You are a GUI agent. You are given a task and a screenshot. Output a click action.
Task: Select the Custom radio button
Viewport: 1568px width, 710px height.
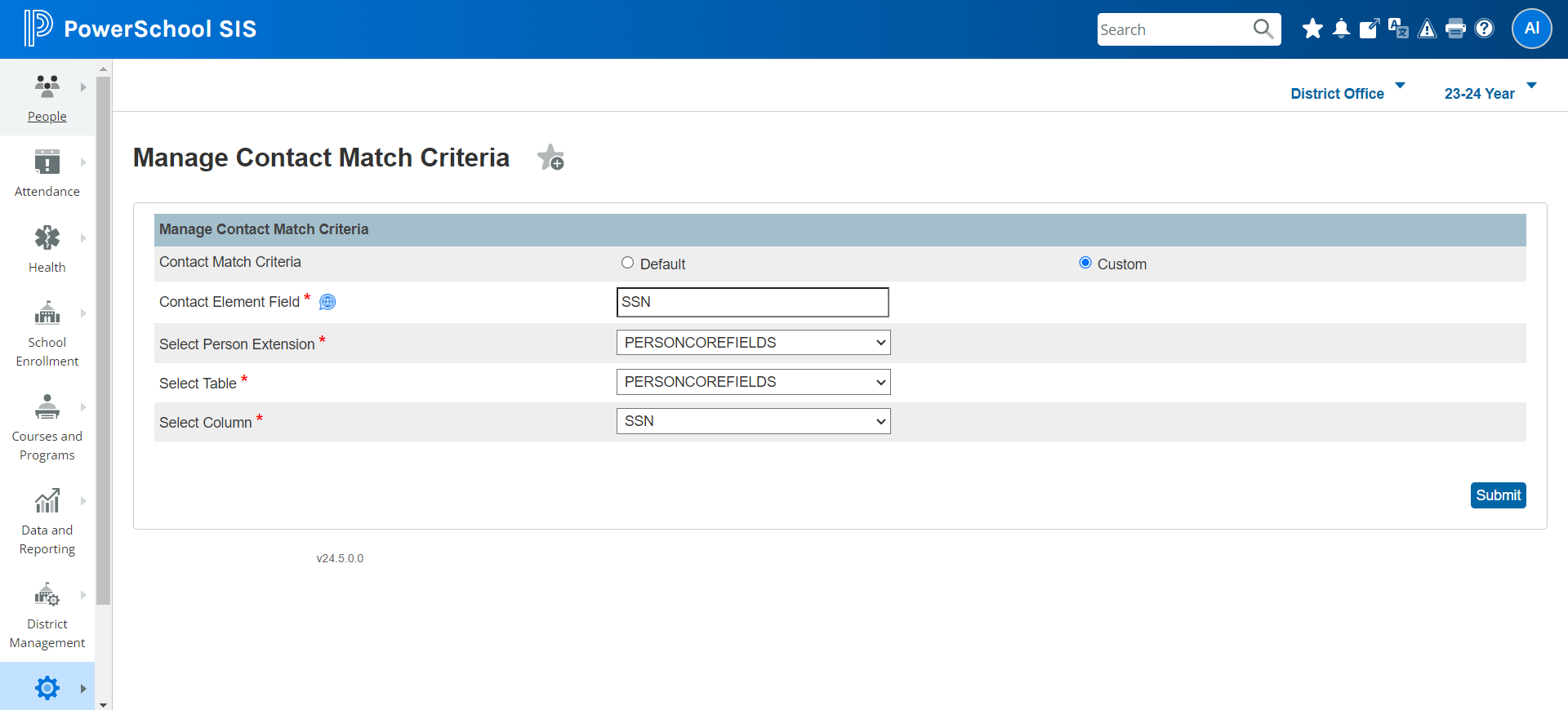(x=1085, y=263)
